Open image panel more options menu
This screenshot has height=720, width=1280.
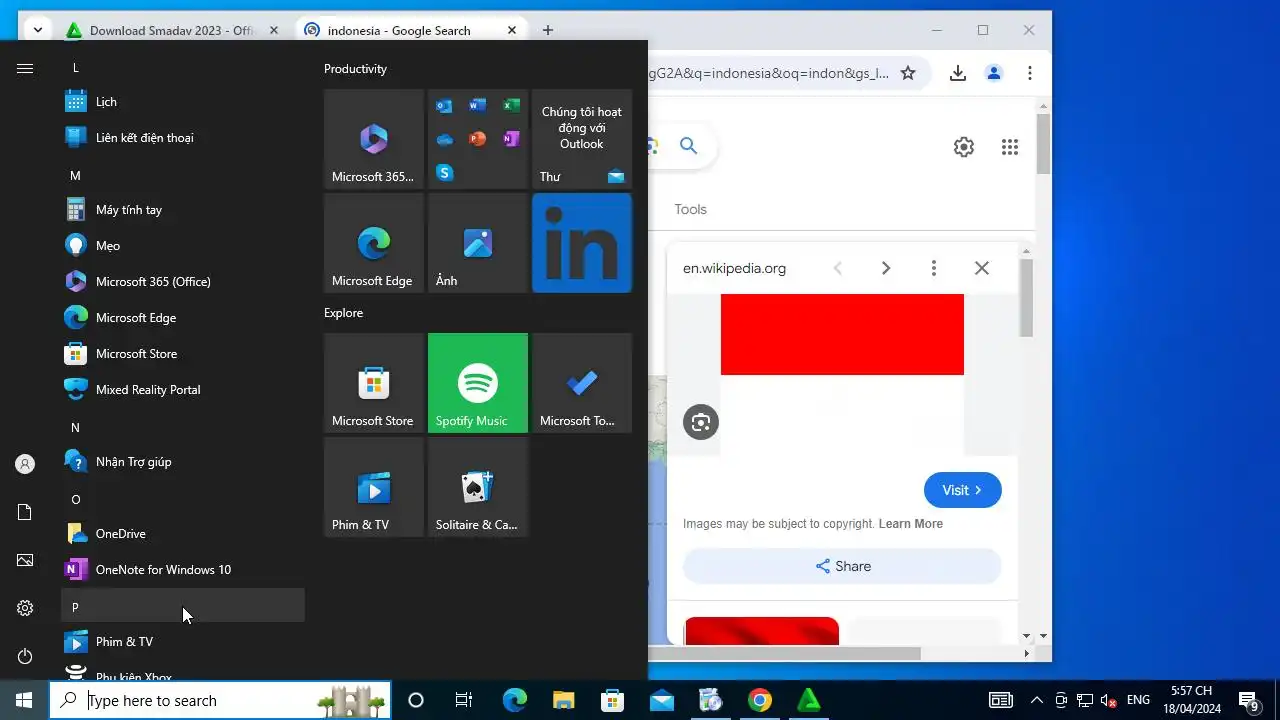934,268
